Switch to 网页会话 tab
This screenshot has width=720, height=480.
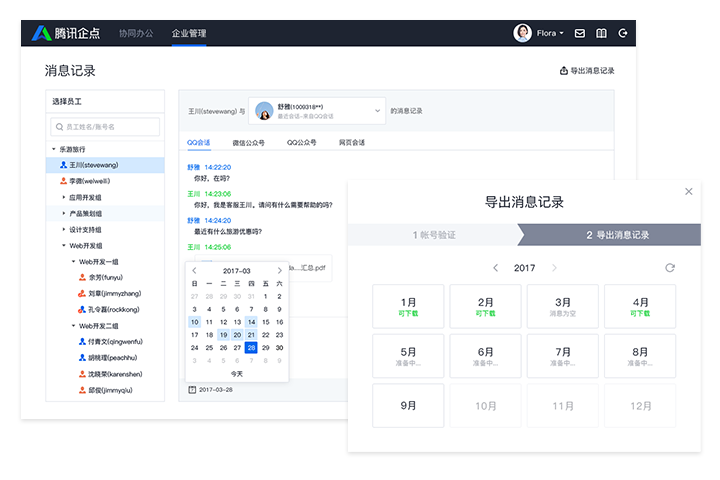(x=352, y=142)
